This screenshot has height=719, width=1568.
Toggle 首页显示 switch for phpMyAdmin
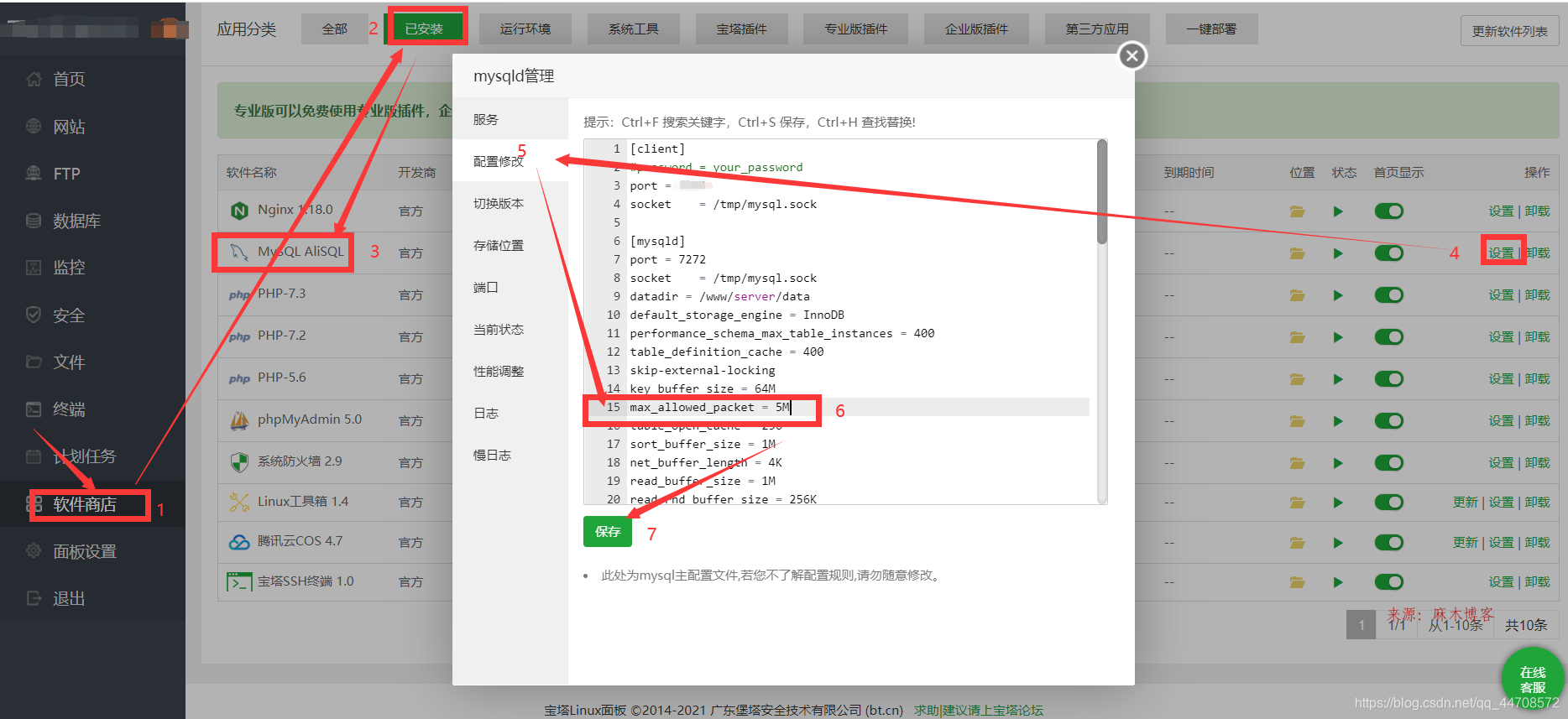pyautogui.click(x=1388, y=421)
